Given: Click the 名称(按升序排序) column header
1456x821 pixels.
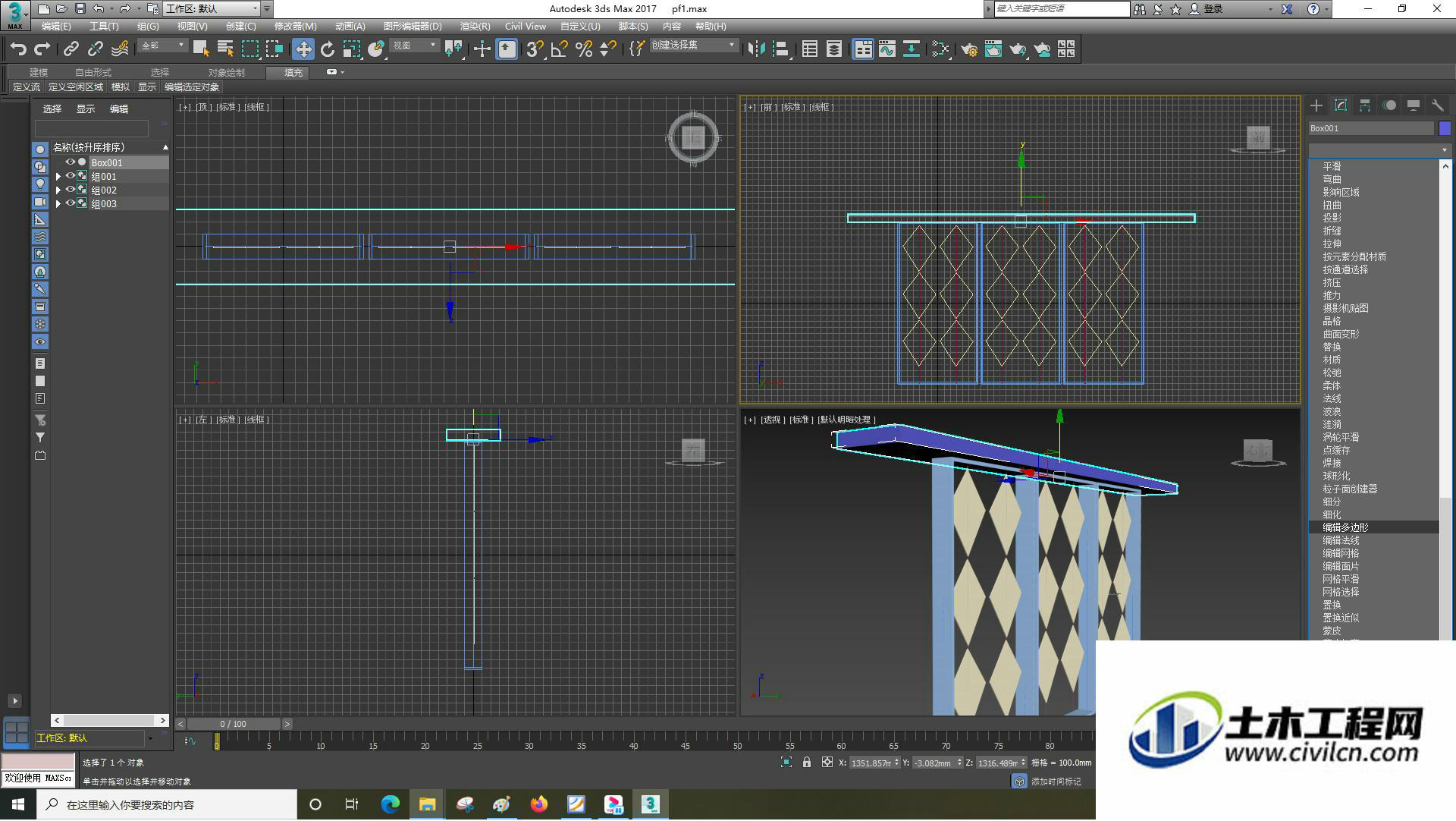Looking at the screenshot, I should [110, 147].
